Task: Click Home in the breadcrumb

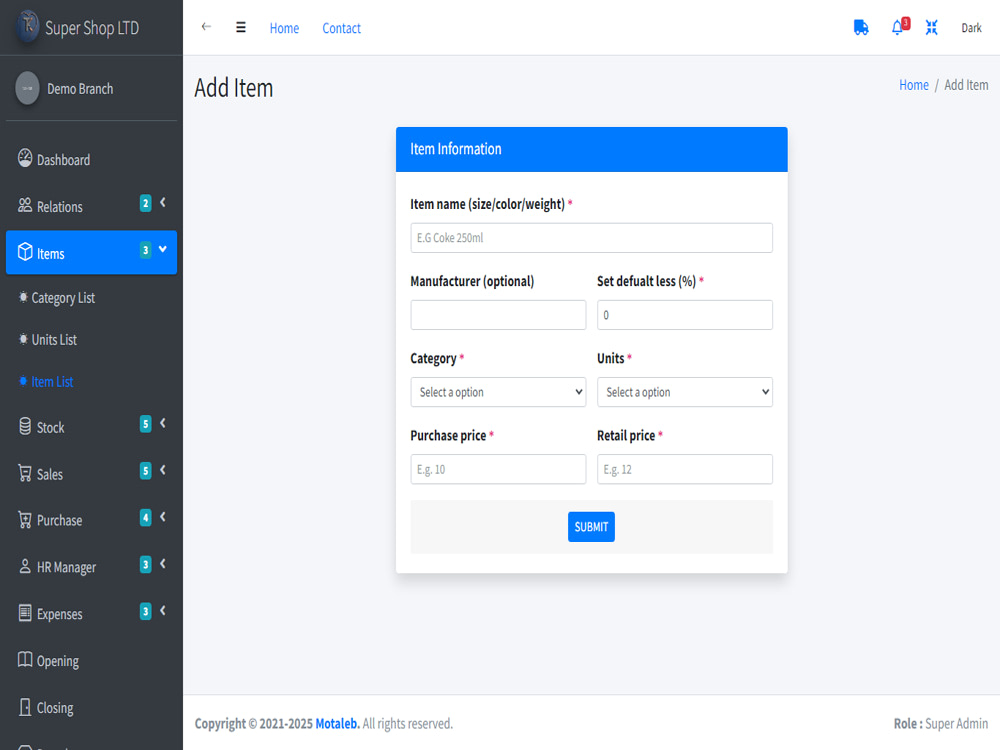Action: [913, 85]
